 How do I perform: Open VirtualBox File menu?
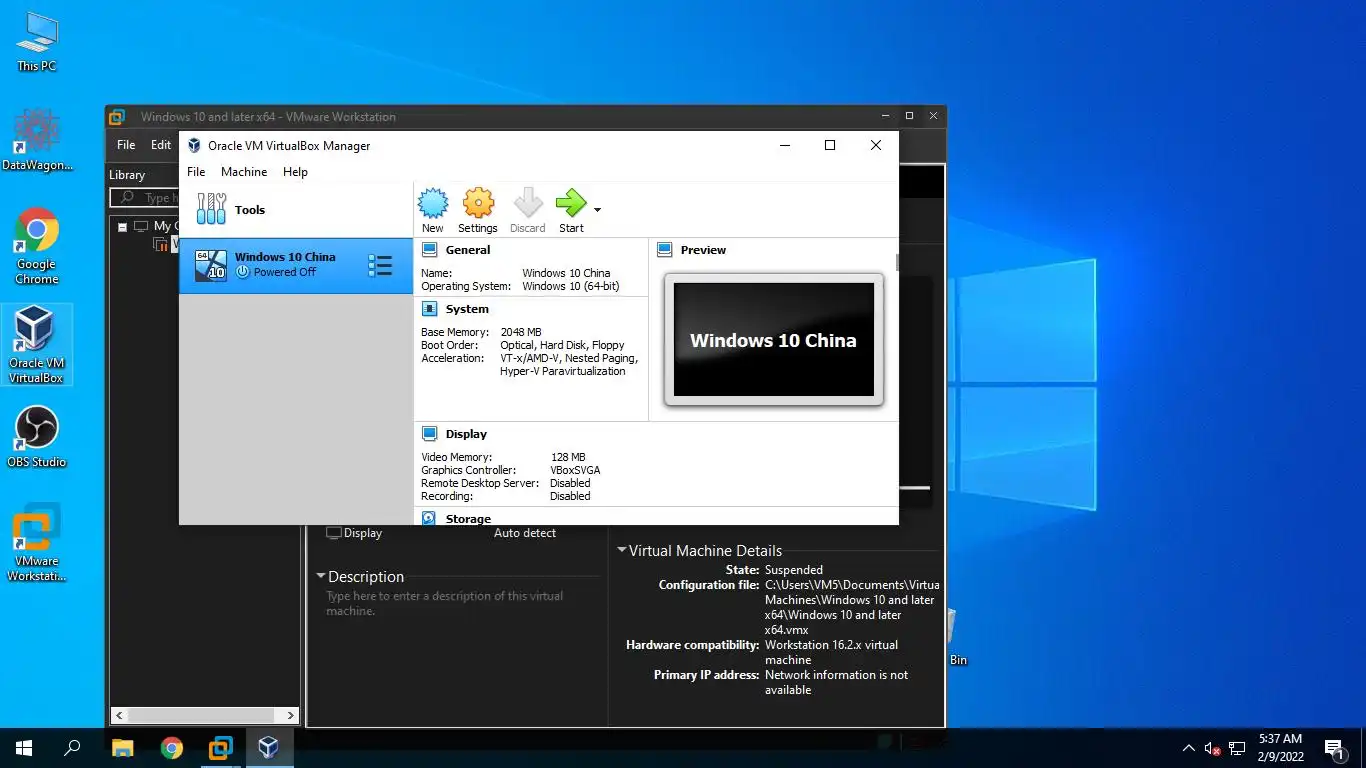coord(196,172)
